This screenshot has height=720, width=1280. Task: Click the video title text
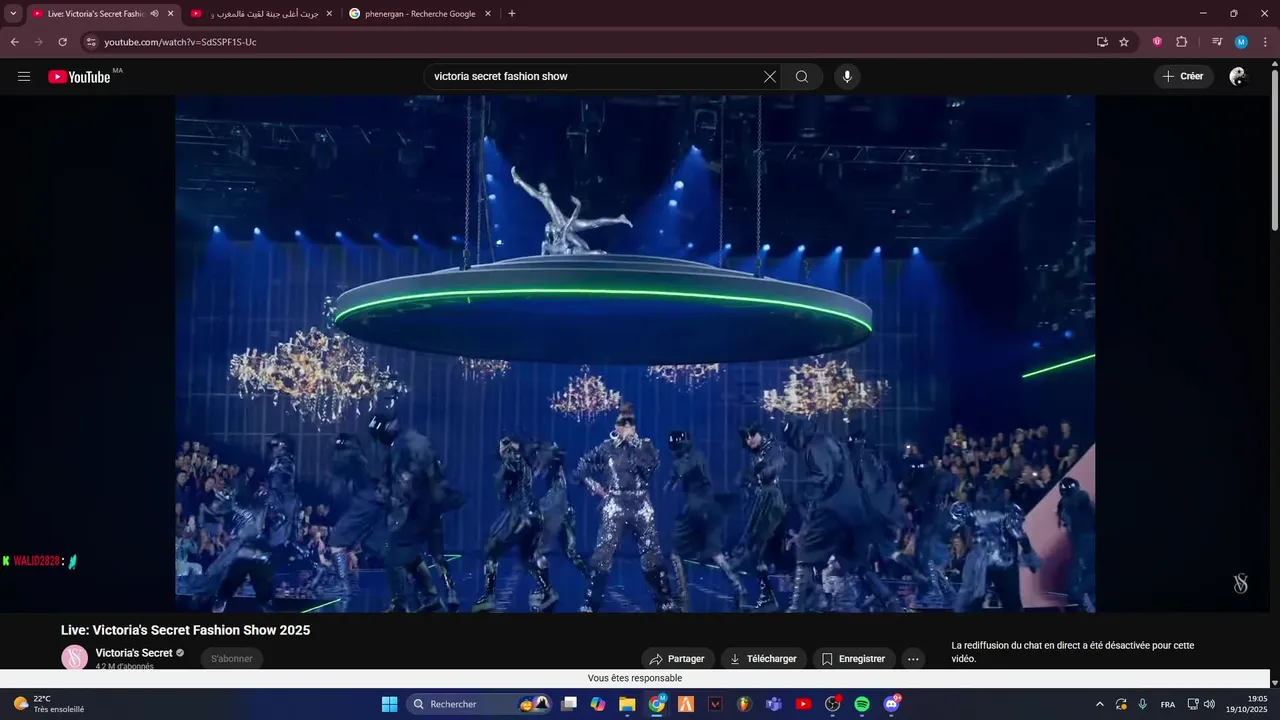[186, 630]
